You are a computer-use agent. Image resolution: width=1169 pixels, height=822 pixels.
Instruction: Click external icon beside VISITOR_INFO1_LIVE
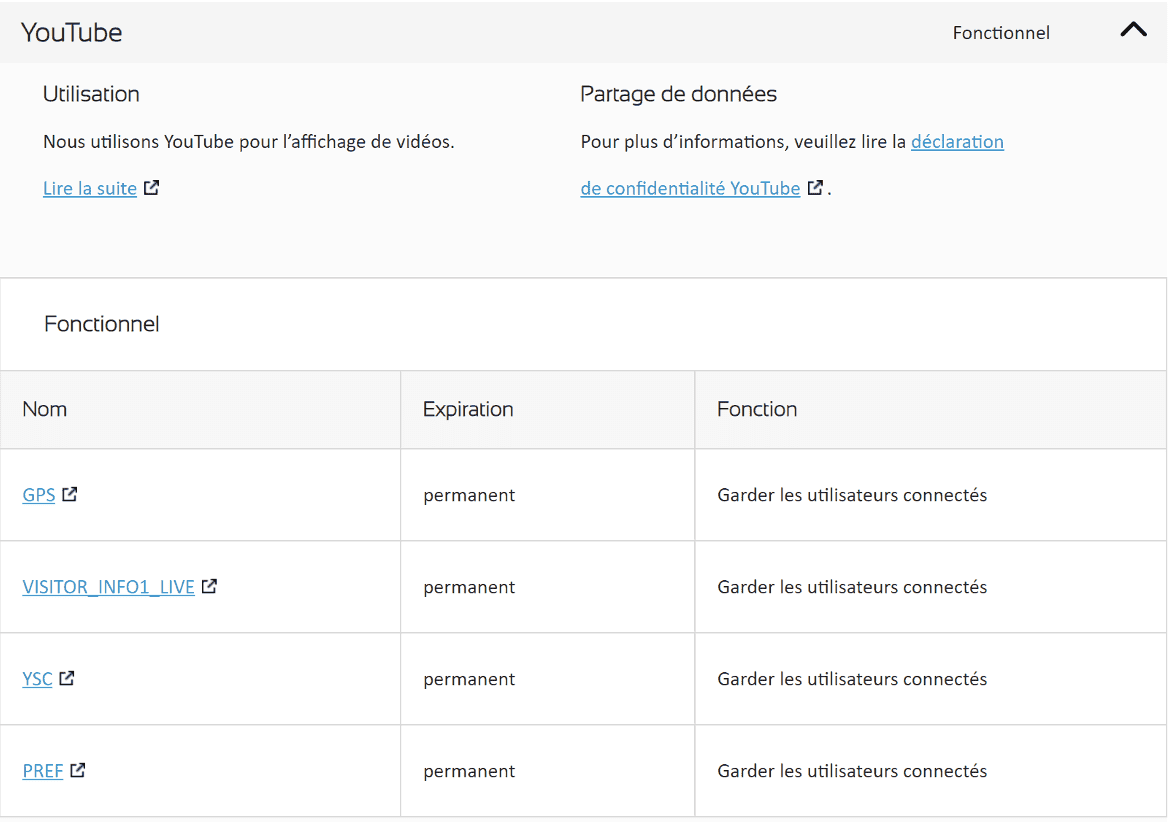click(x=209, y=587)
